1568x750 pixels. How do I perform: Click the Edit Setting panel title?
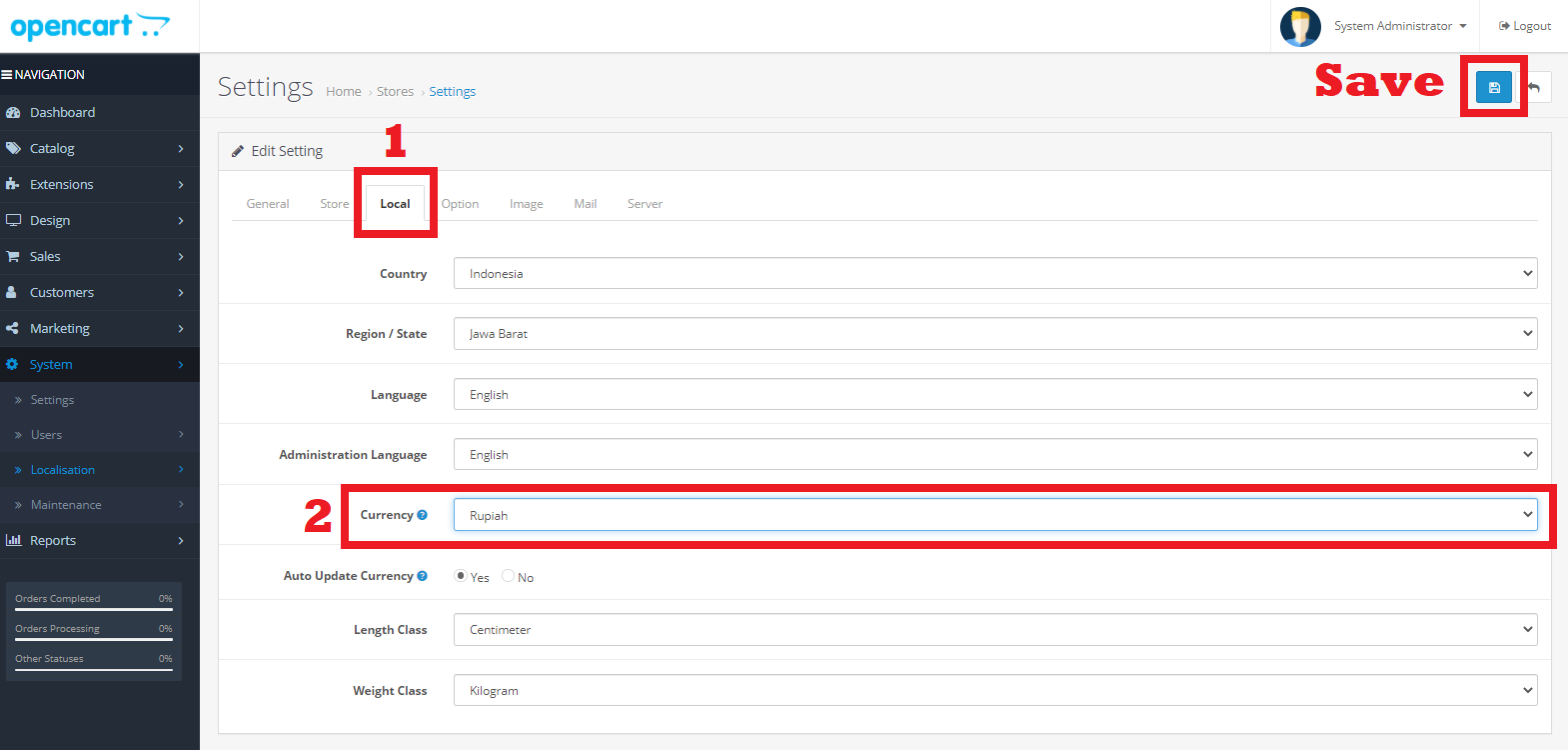[287, 151]
